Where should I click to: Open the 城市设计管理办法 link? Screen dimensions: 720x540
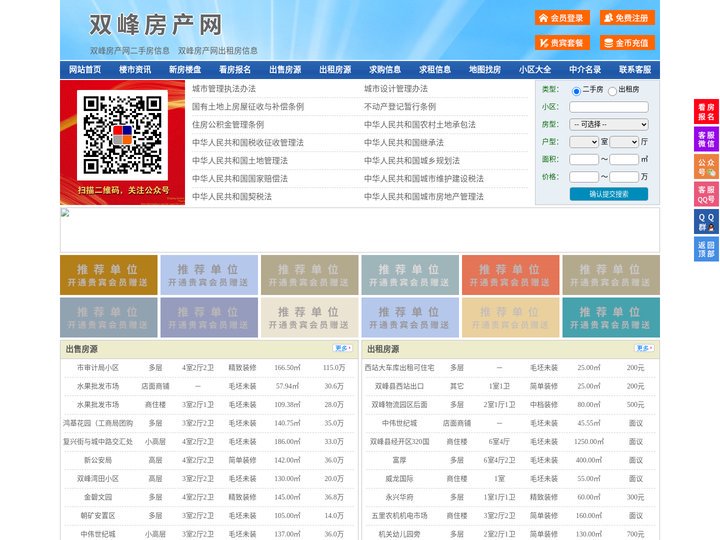pyautogui.click(x=396, y=89)
